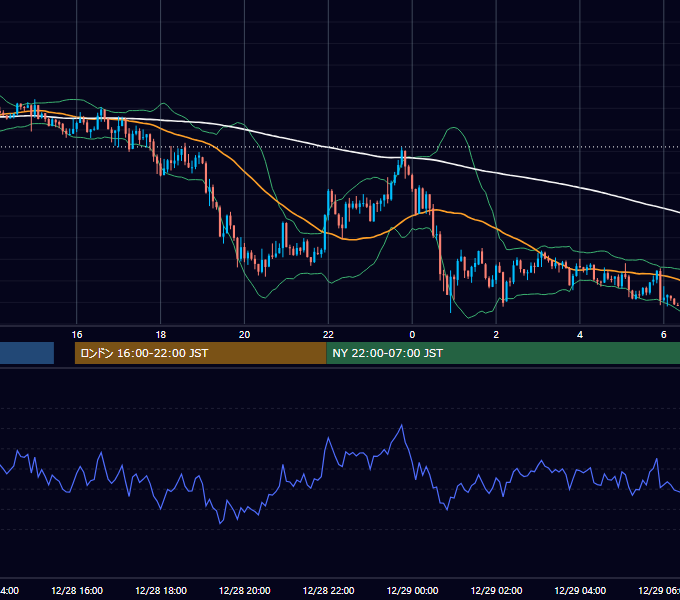Screen dimensions: 680x600
Task: Click the 12/28 18:00 date label
Action: 161,590
